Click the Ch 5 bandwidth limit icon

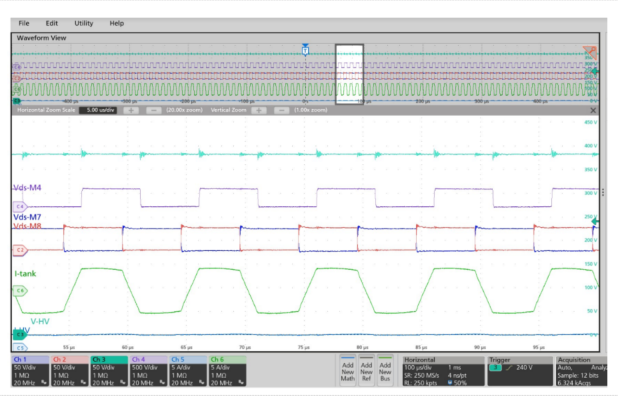[201, 382]
